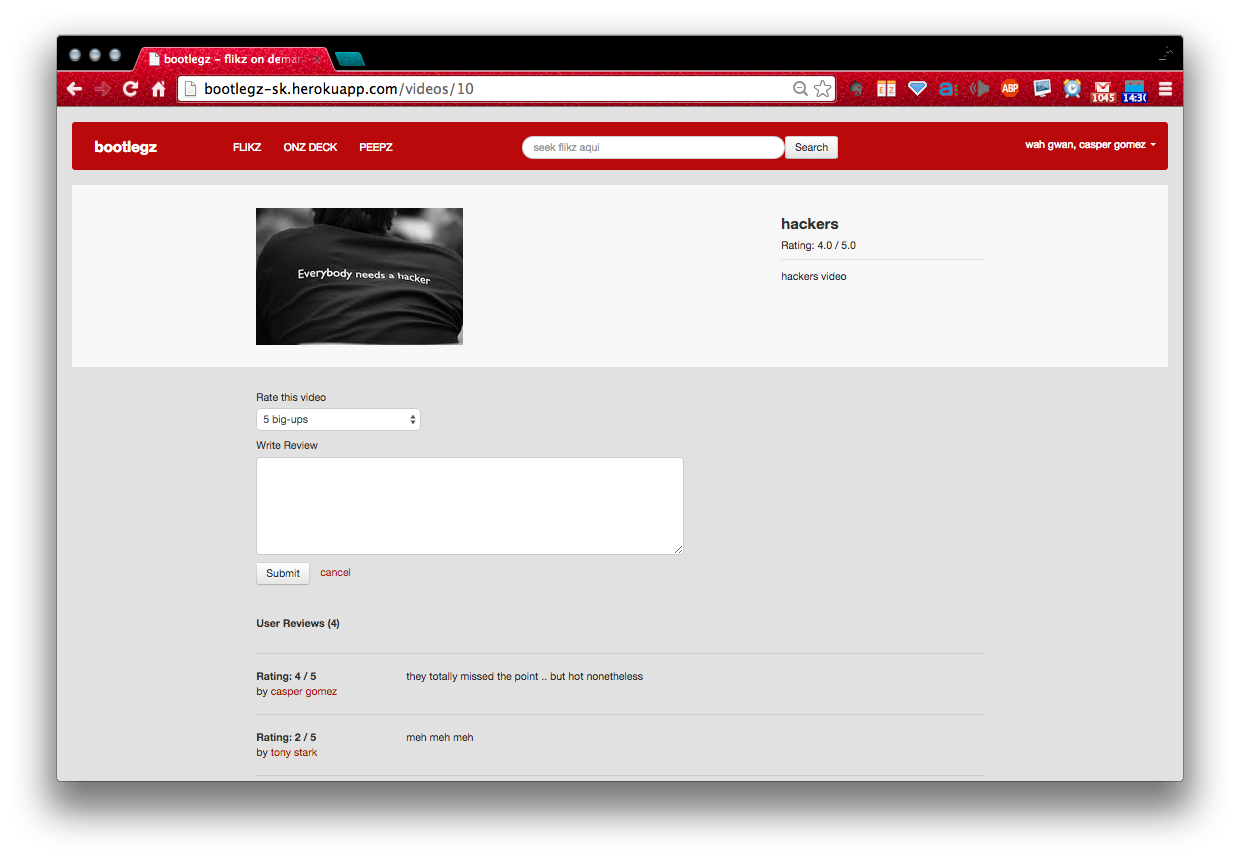Image resolution: width=1240 pixels, height=860 pixels.
Task: Open a new browser tab
Action: (x=349, y=59)
